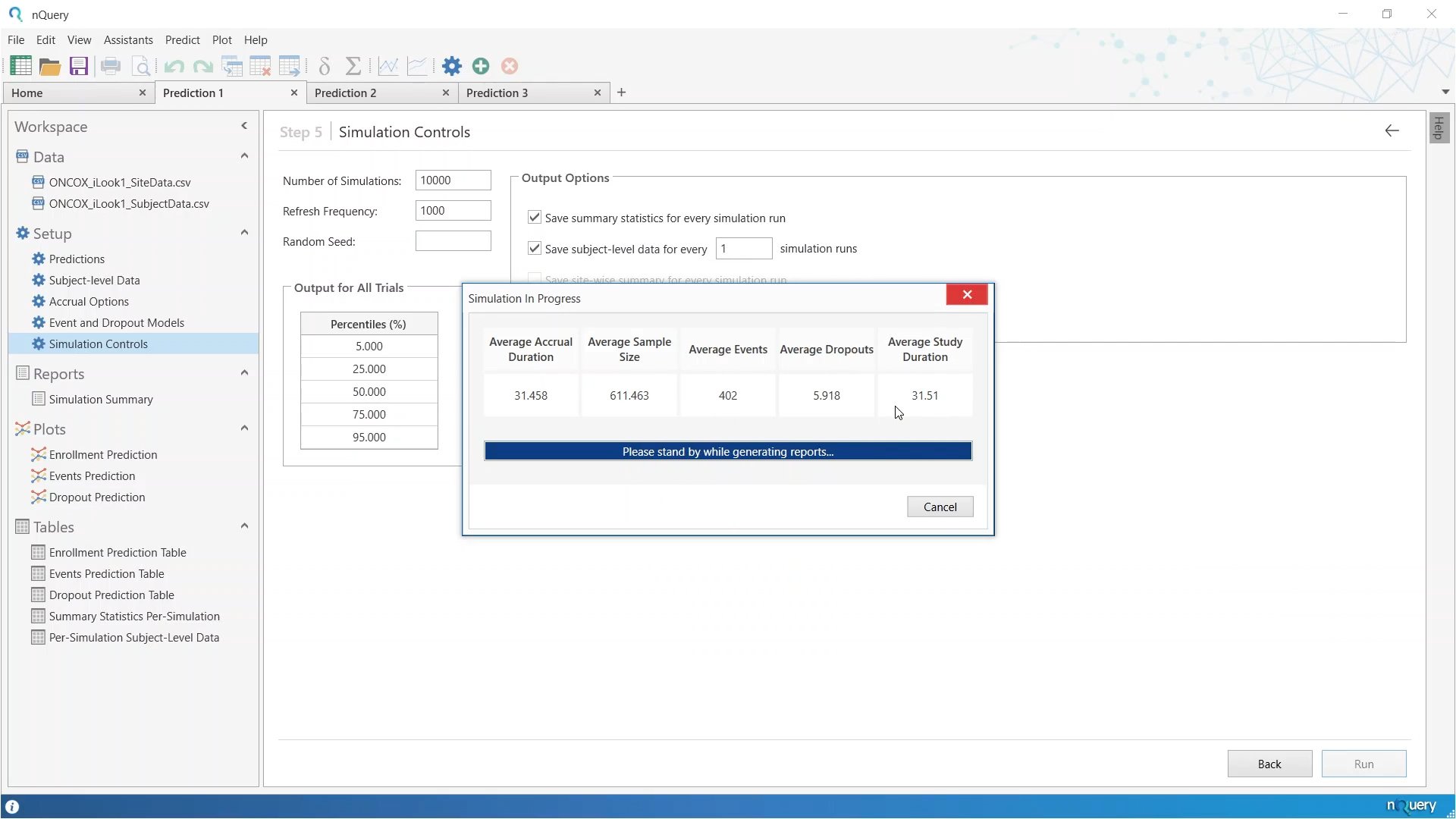Select the Delta (δ) tool

[325, 66]
